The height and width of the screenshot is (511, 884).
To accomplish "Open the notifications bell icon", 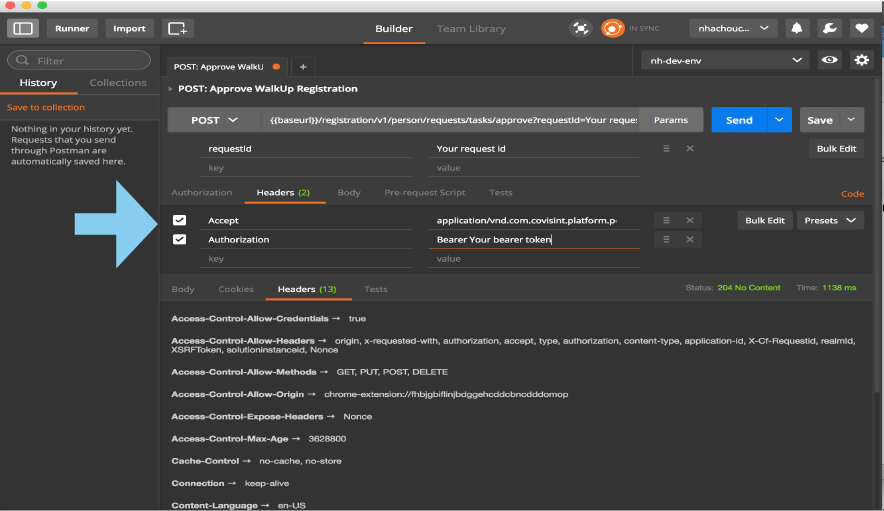I will [x=797, y=28].
